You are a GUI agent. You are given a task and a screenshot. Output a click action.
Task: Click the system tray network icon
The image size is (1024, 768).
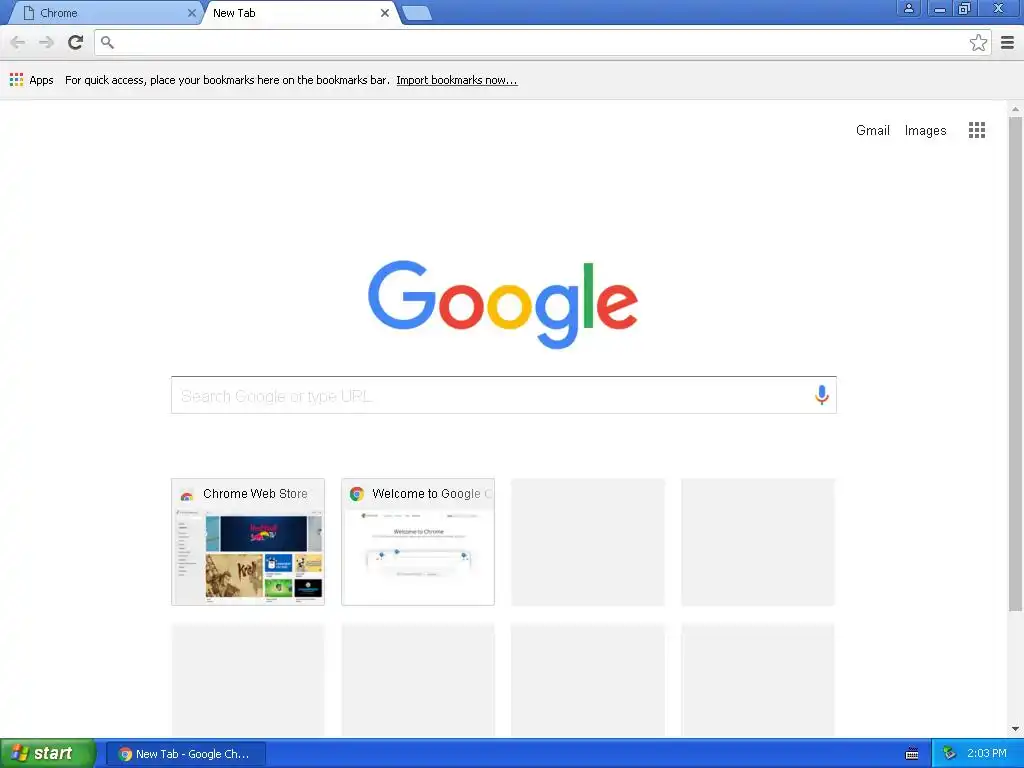(x=950, y=754)
